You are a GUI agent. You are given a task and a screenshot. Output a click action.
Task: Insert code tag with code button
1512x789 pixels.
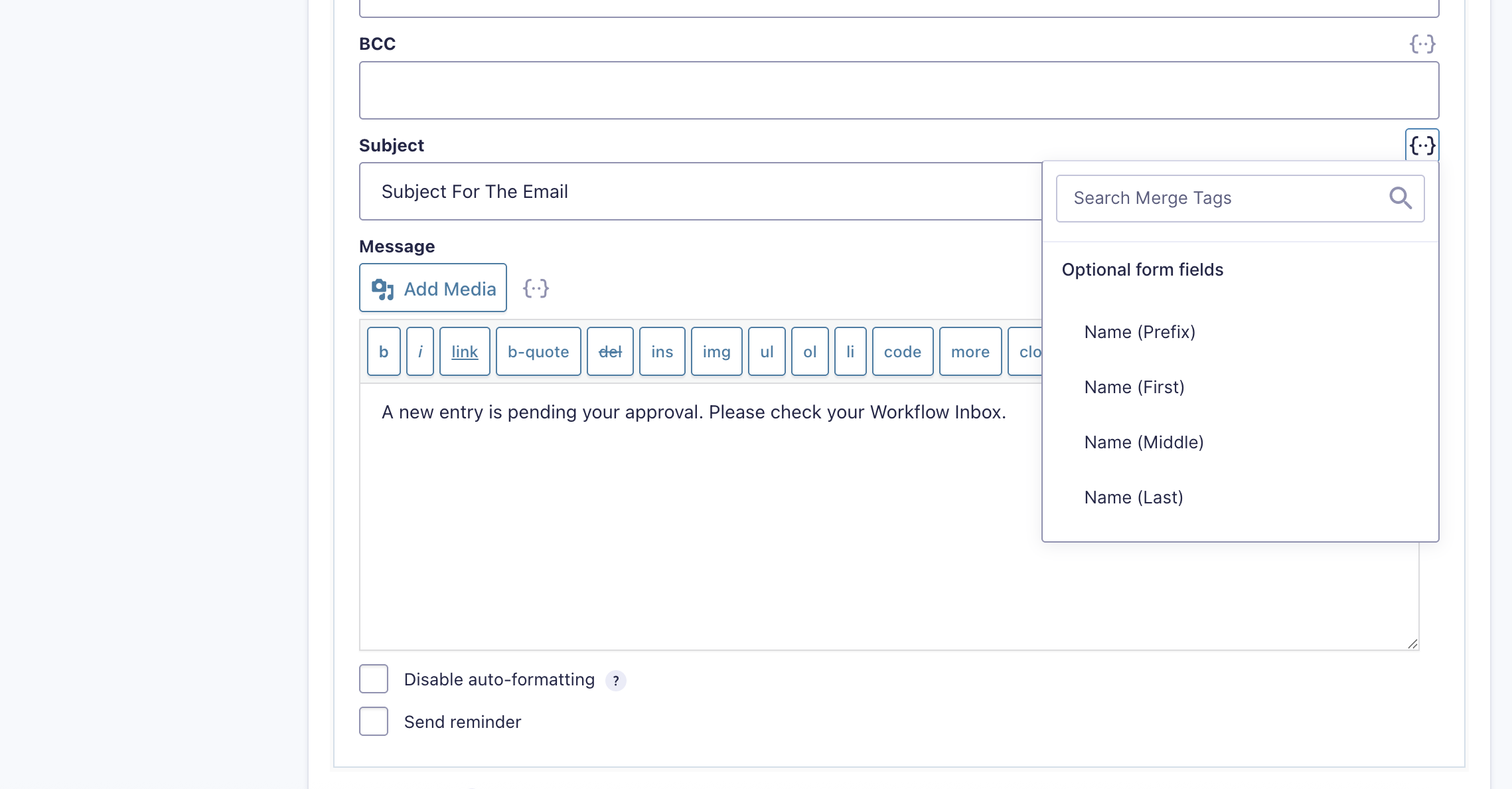[x=902, y=351]
